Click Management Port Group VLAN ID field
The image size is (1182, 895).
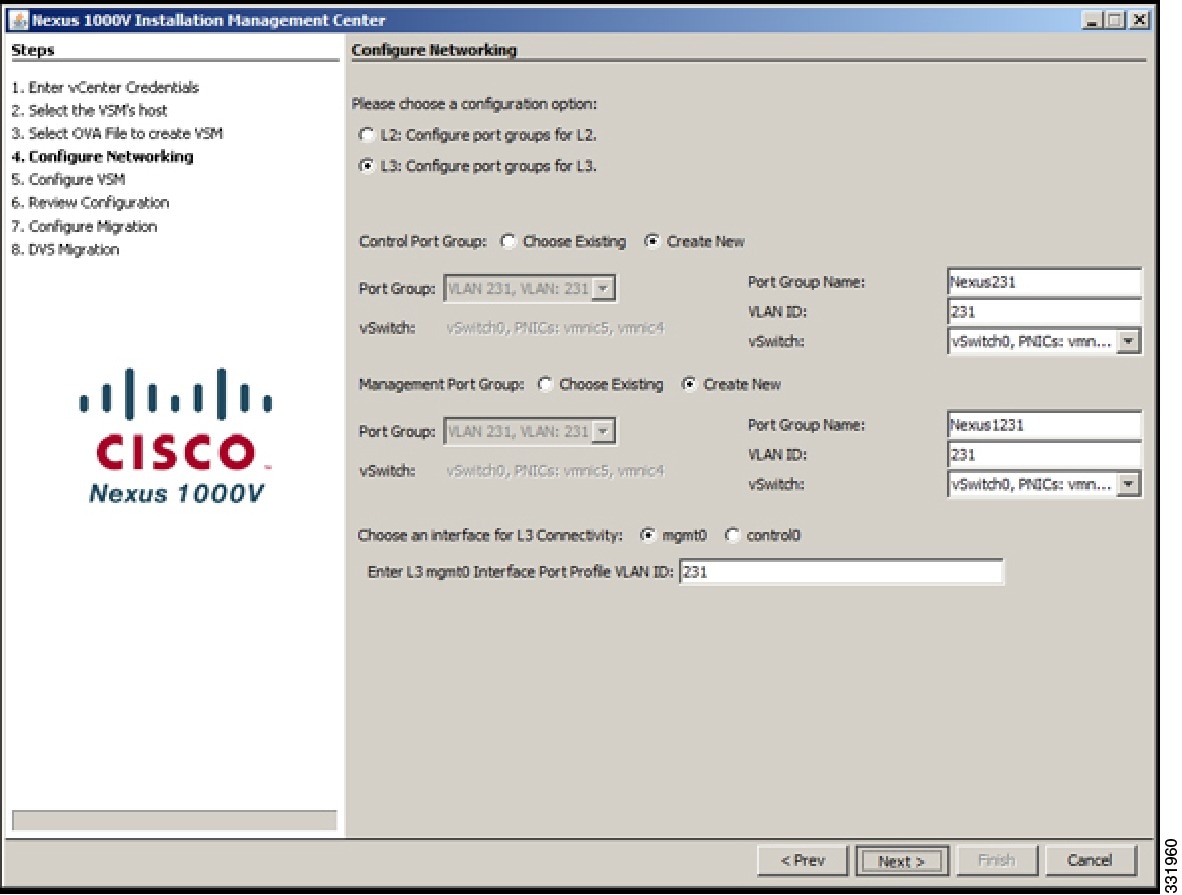[x=1044, y=455]
